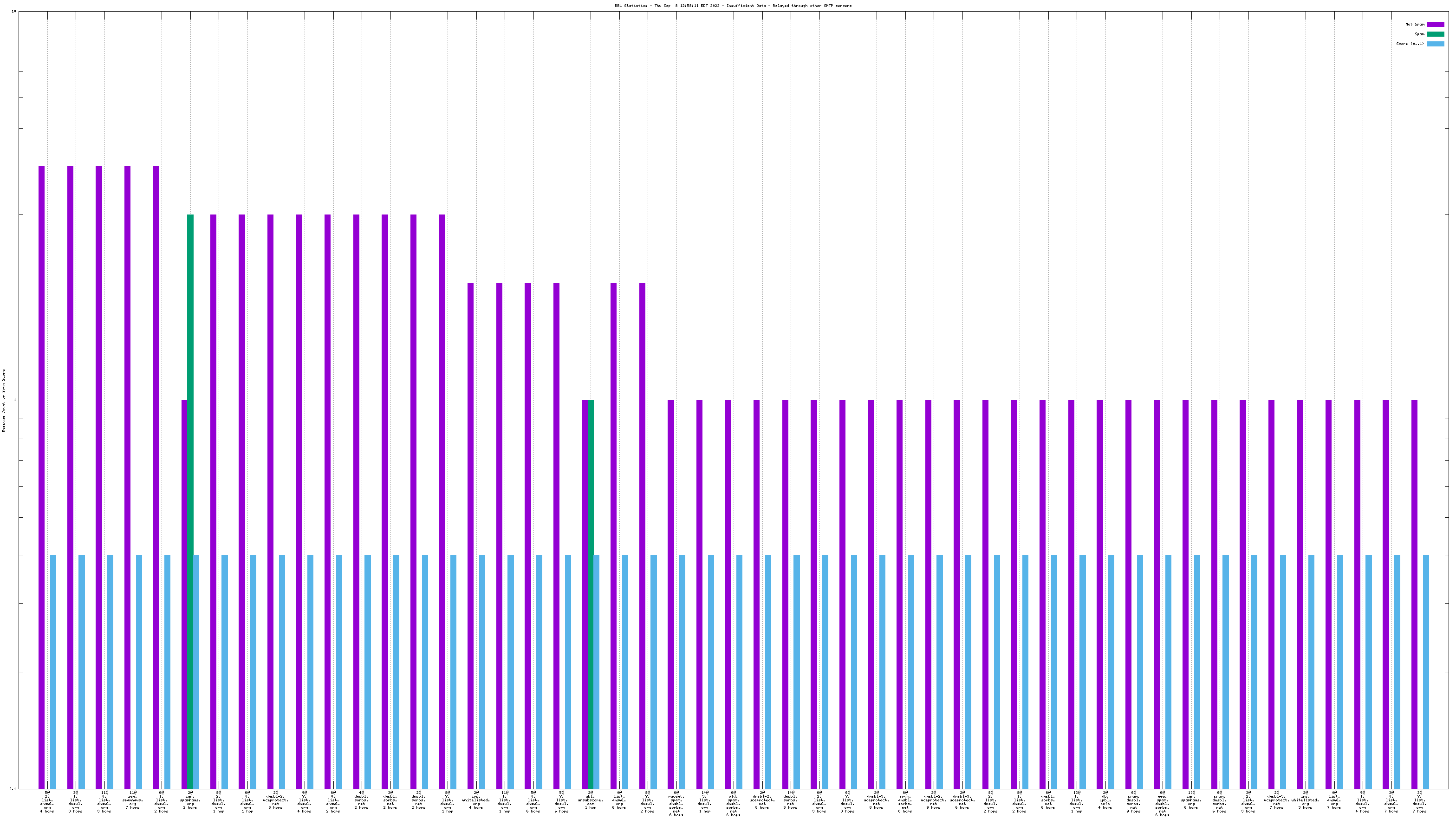
Task: Click the ubl.unsubscore.com 1 hop axis label
Action: point(591,800)
